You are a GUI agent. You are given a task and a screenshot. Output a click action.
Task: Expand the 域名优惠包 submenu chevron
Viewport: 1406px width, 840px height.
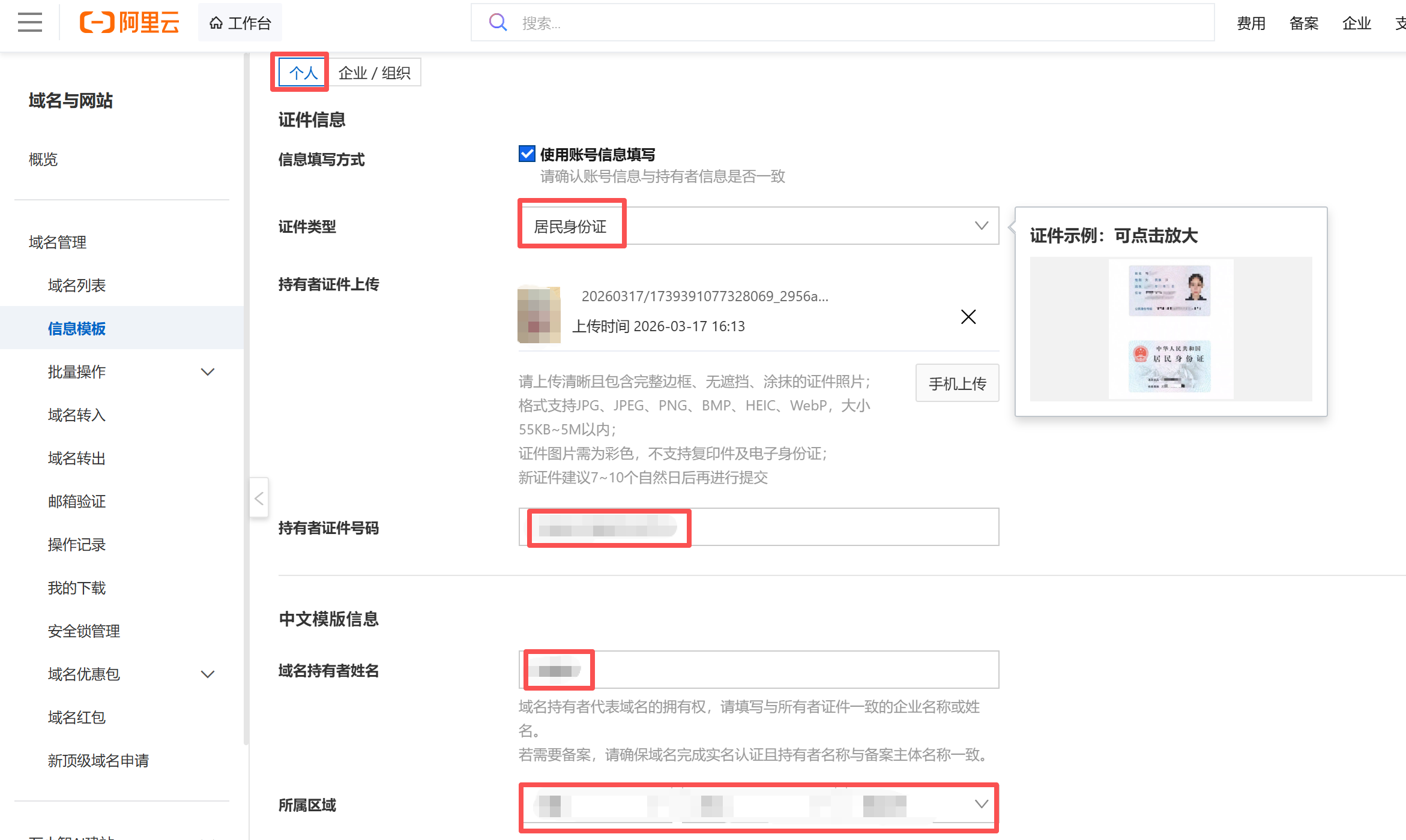coord(208,674)
